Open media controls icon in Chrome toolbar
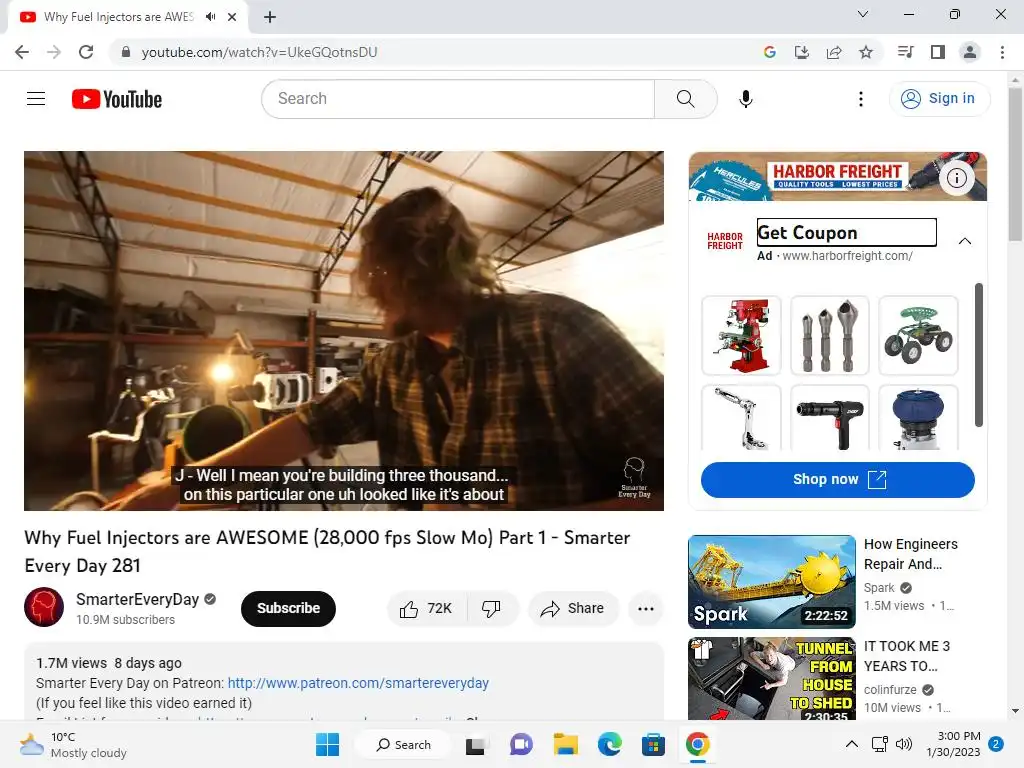This screenshot has height=768, width=1024. point(905,52)
